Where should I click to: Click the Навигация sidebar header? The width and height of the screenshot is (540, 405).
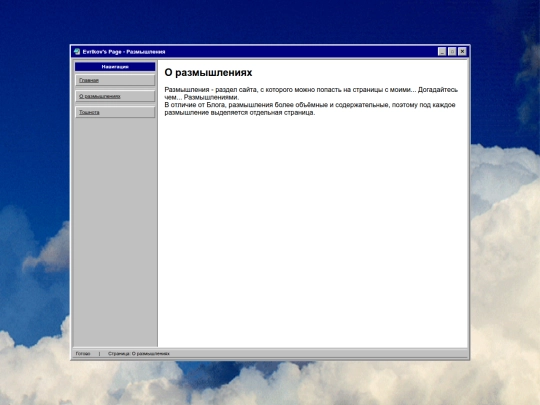pos(115,67)
